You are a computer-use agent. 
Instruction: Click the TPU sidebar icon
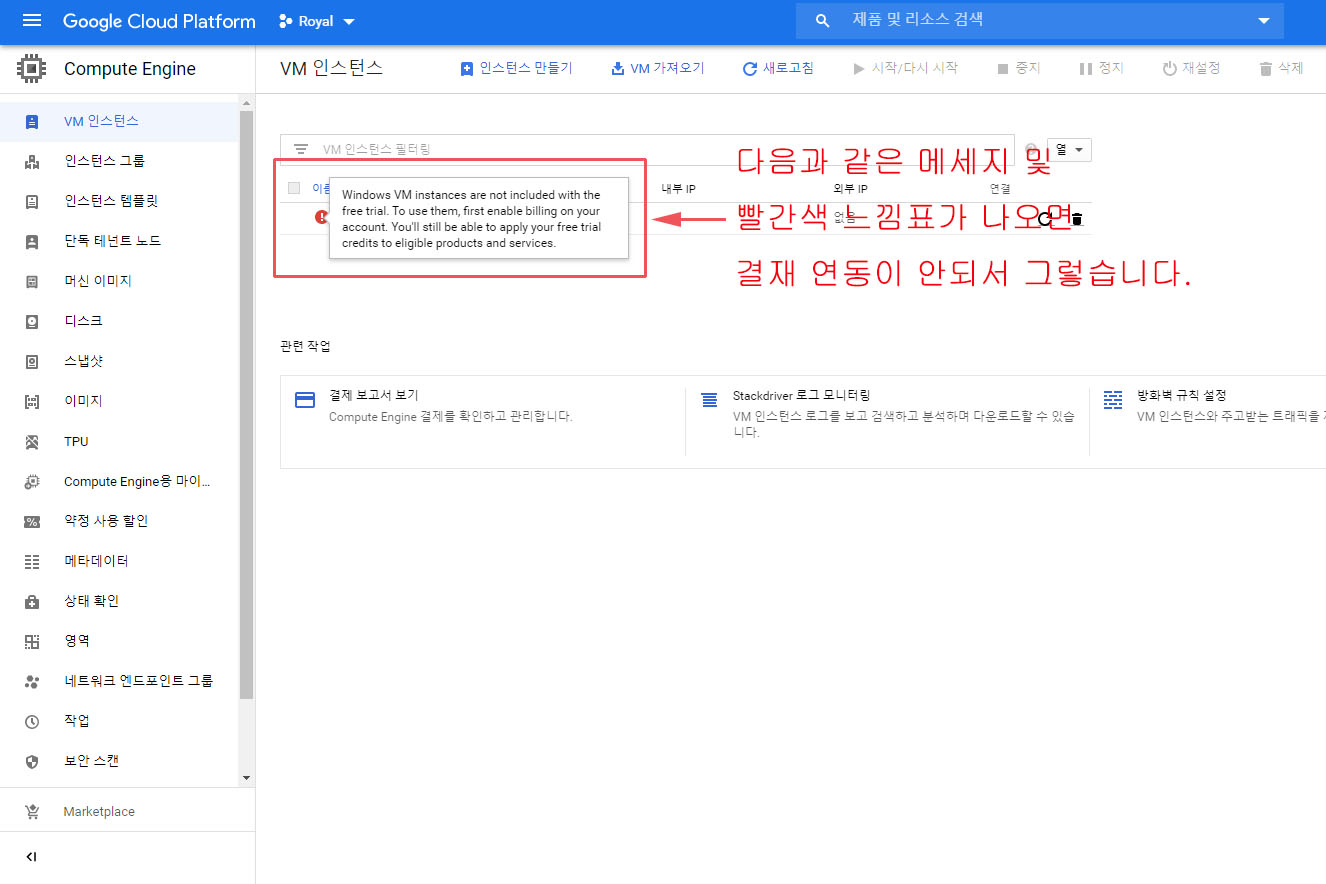[x=32, y=441]
